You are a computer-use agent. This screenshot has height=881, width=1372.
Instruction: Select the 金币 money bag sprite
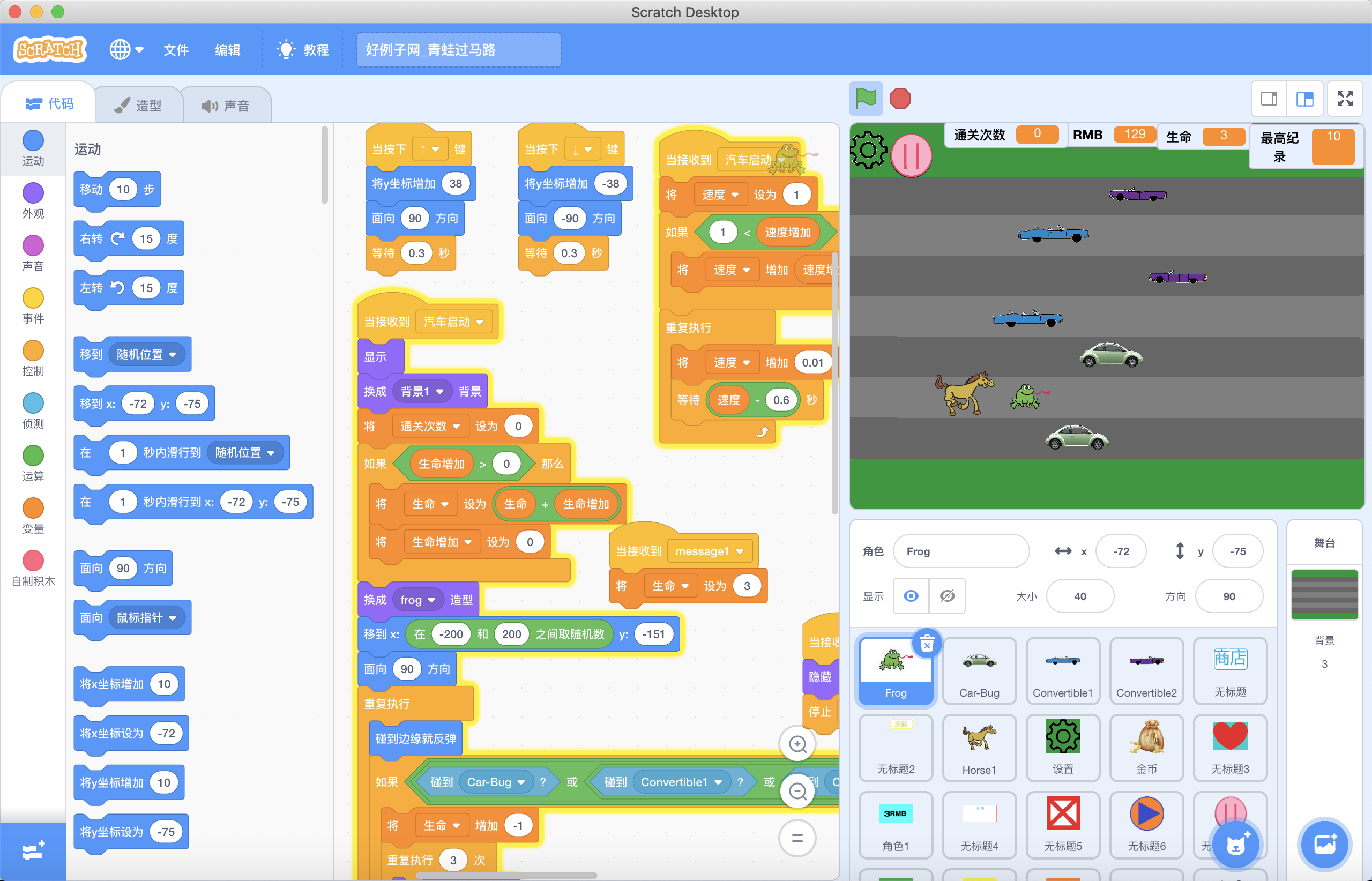[x=1146, y=748]
